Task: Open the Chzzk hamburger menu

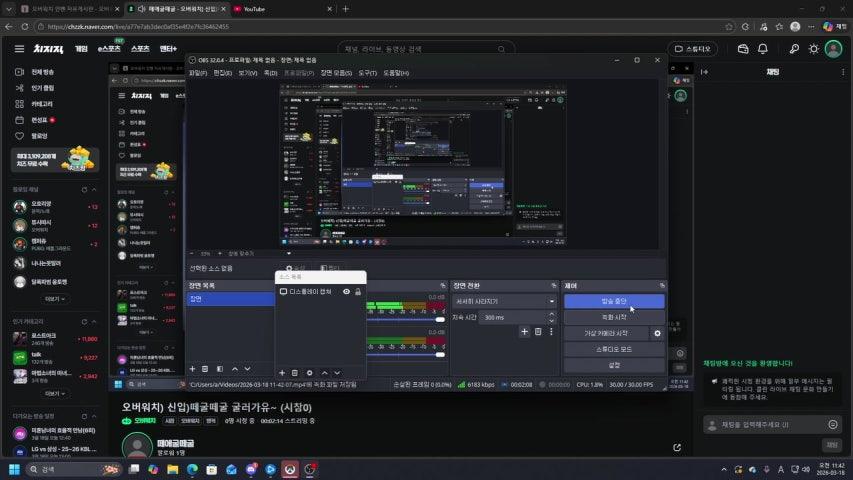Action: (x=19, y=48)
